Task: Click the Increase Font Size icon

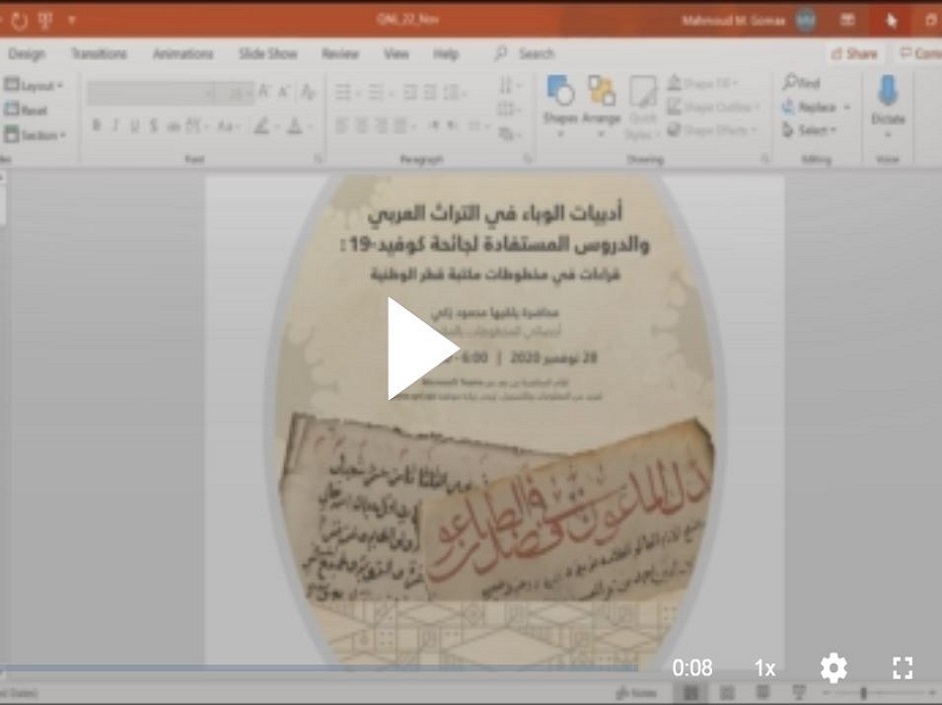Action: pos(264,92)
